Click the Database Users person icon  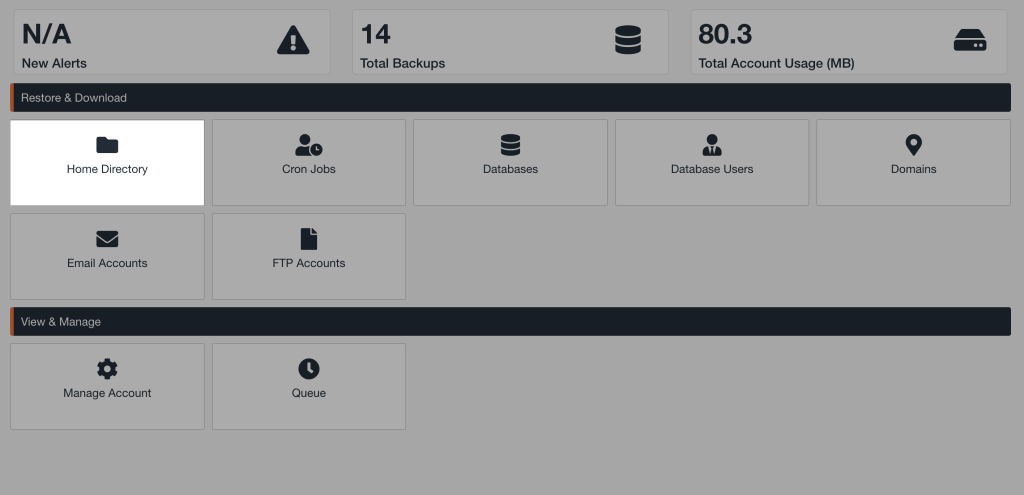pyautogui.click(x=711, y=146)
